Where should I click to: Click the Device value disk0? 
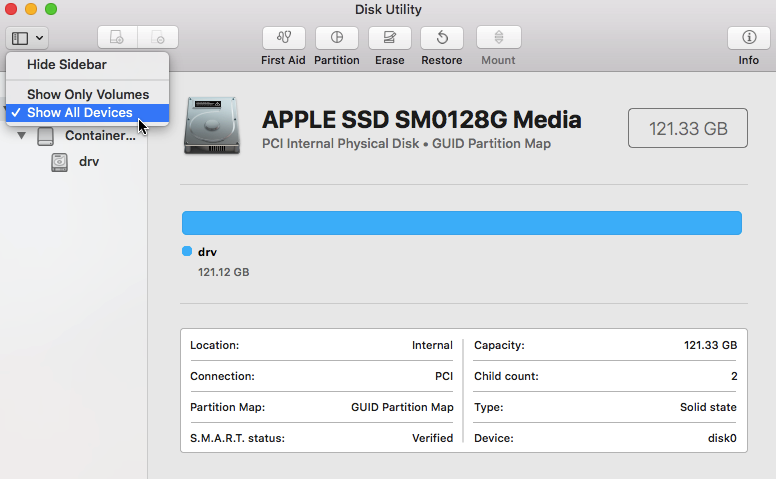coord(722,438)
